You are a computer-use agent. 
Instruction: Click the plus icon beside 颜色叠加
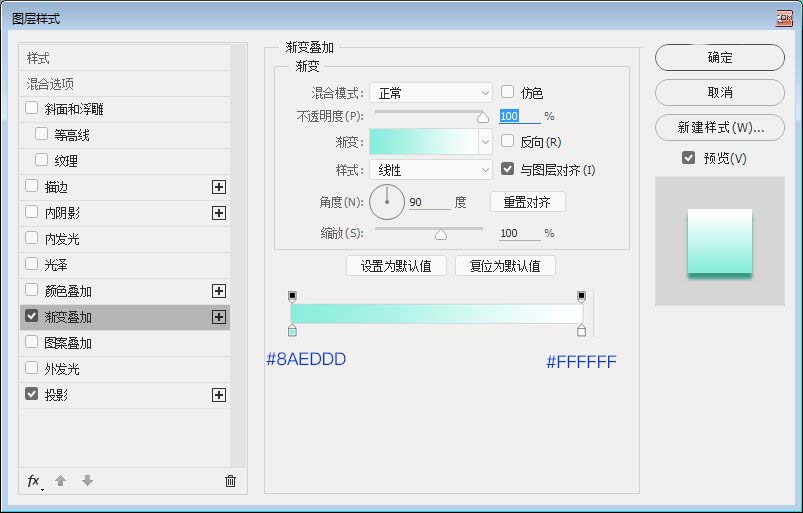pos(219,291)
